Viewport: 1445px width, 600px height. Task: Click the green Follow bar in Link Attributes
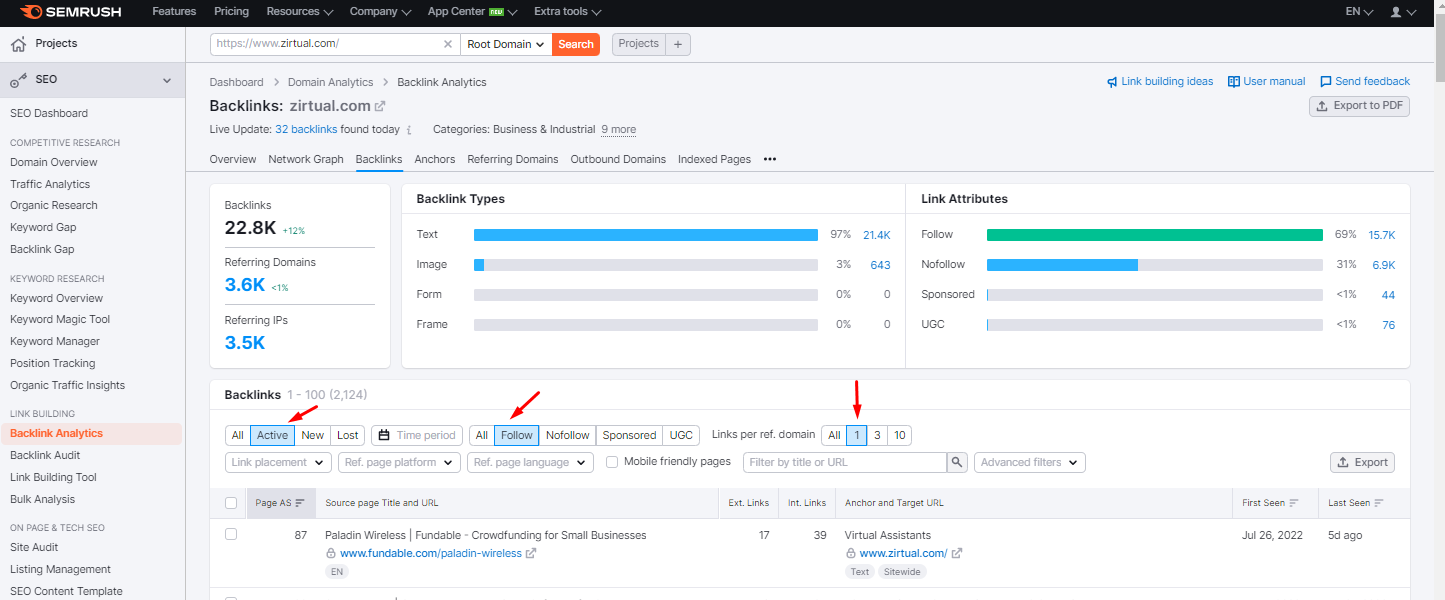tap(1155, 235)
